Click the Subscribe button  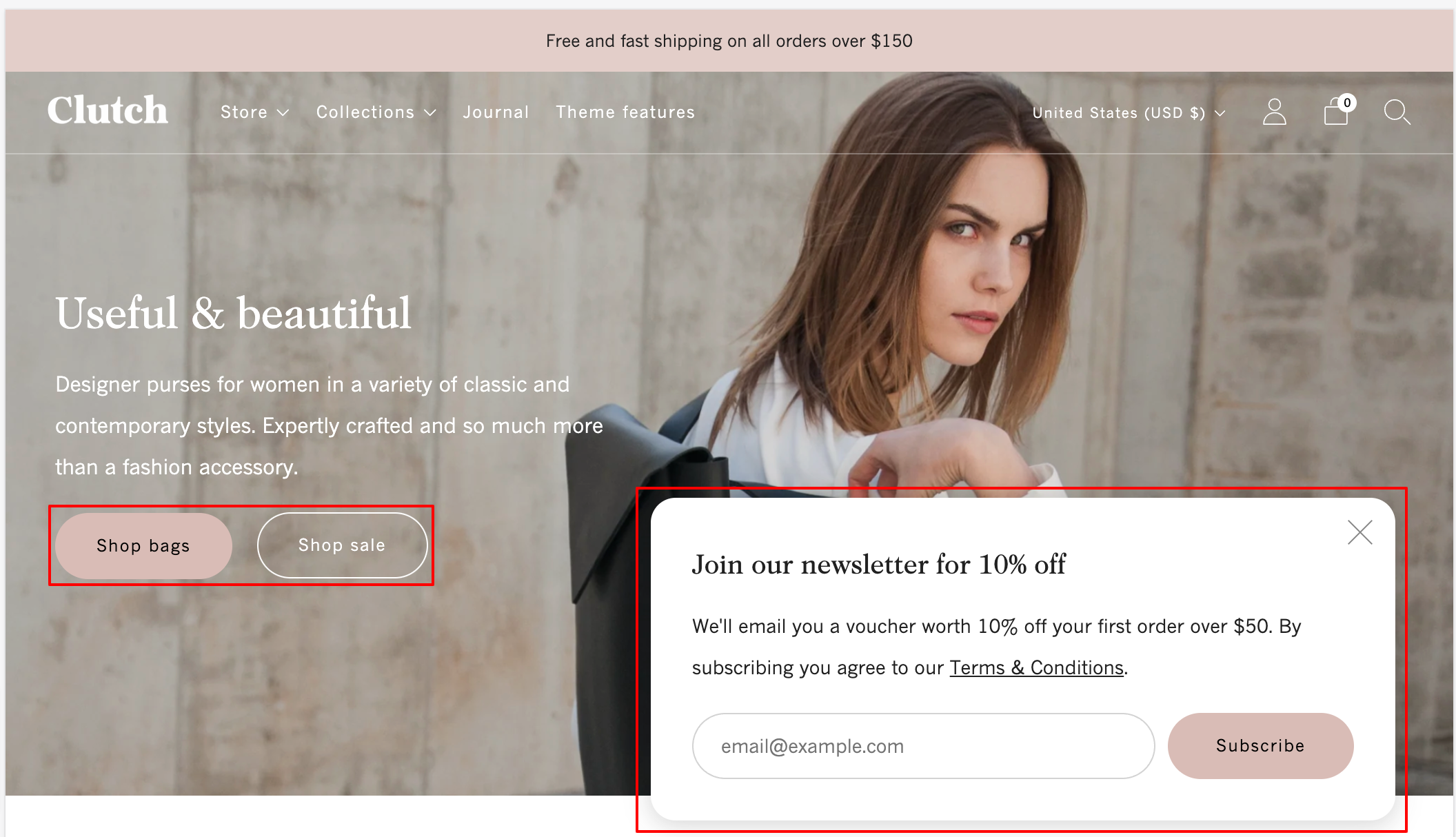tap(1260, 746)
